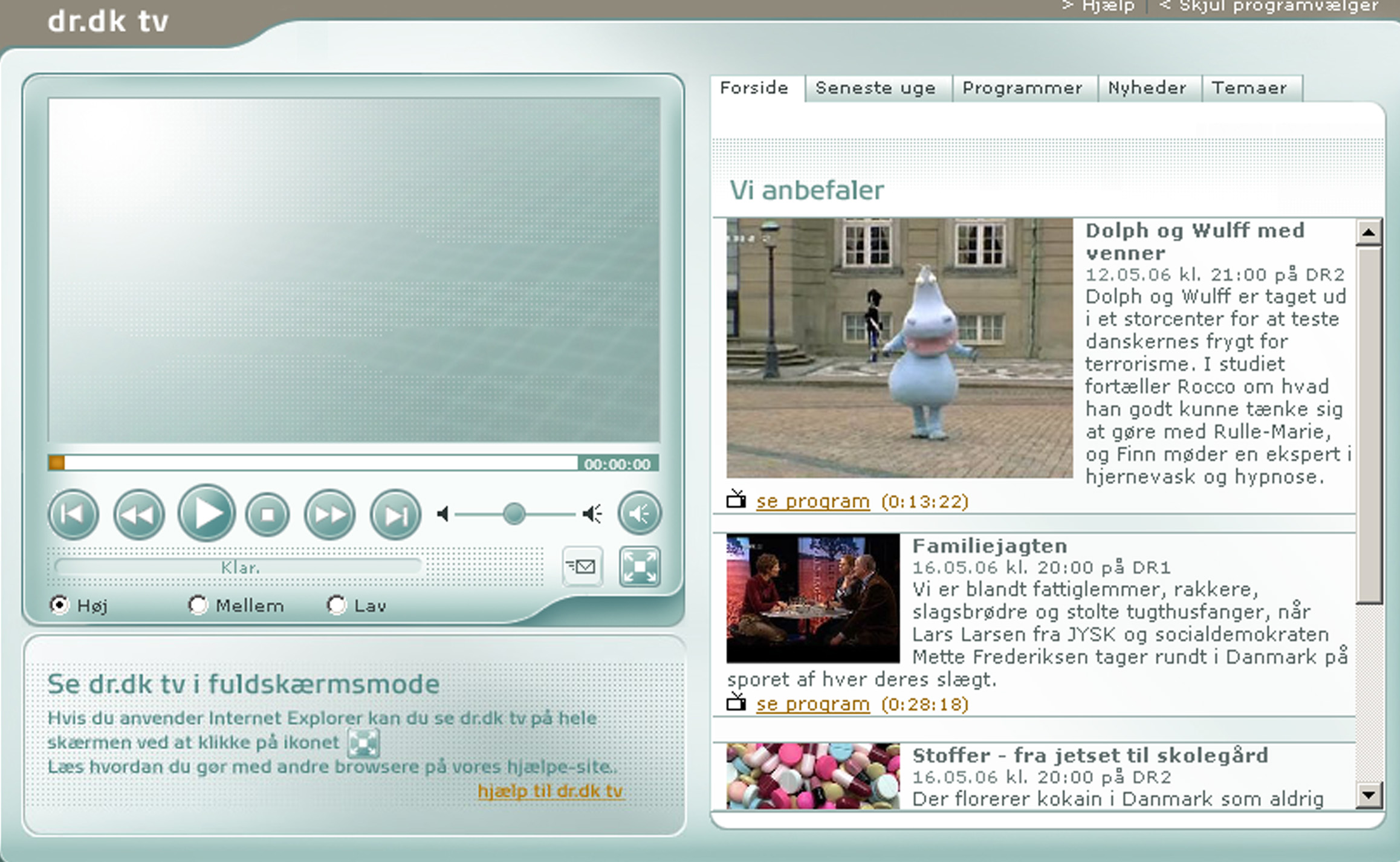Open the Programmer tab
This screenshot has width=1400, height=862.
pos(1022,88)
